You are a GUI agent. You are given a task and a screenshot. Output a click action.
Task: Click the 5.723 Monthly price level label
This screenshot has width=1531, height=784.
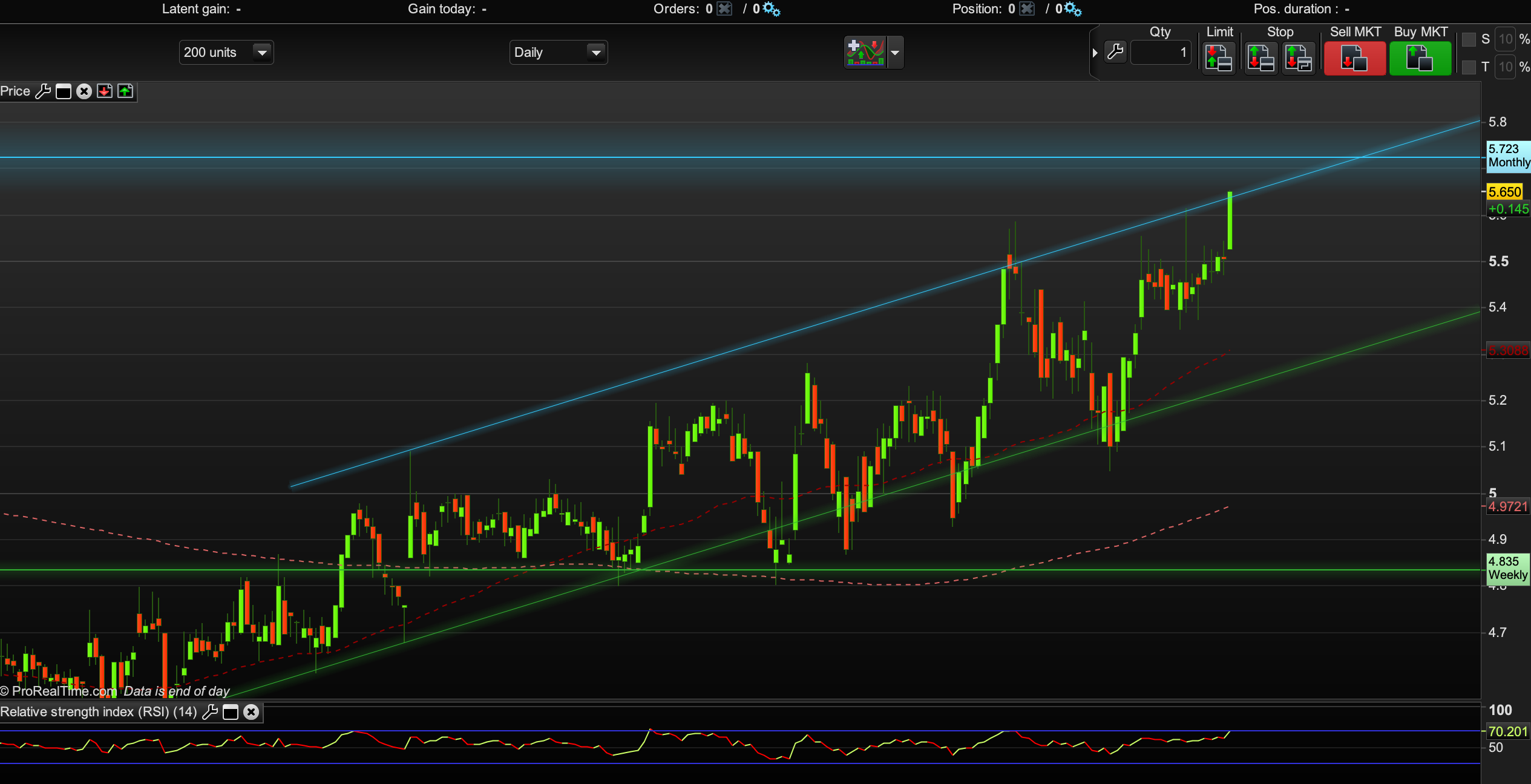(x=1508, y=155)
